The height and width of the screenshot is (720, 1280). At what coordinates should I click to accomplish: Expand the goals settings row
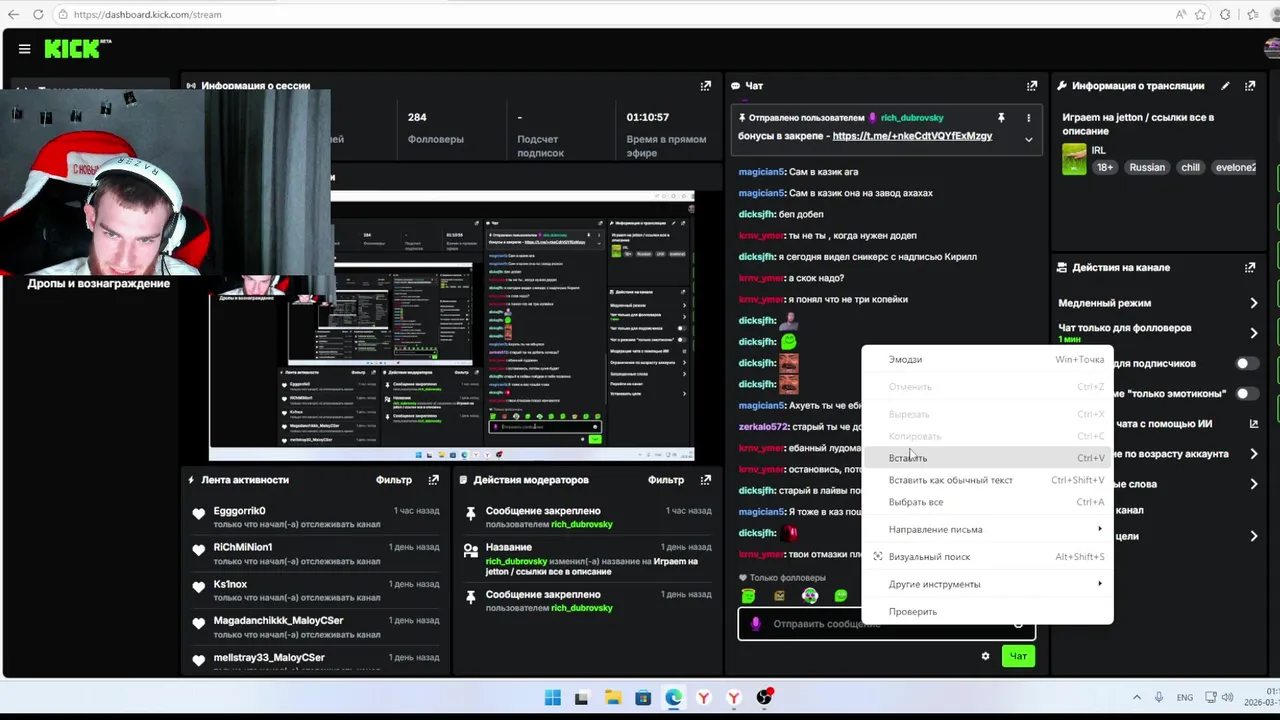(x=1253, y=536)
